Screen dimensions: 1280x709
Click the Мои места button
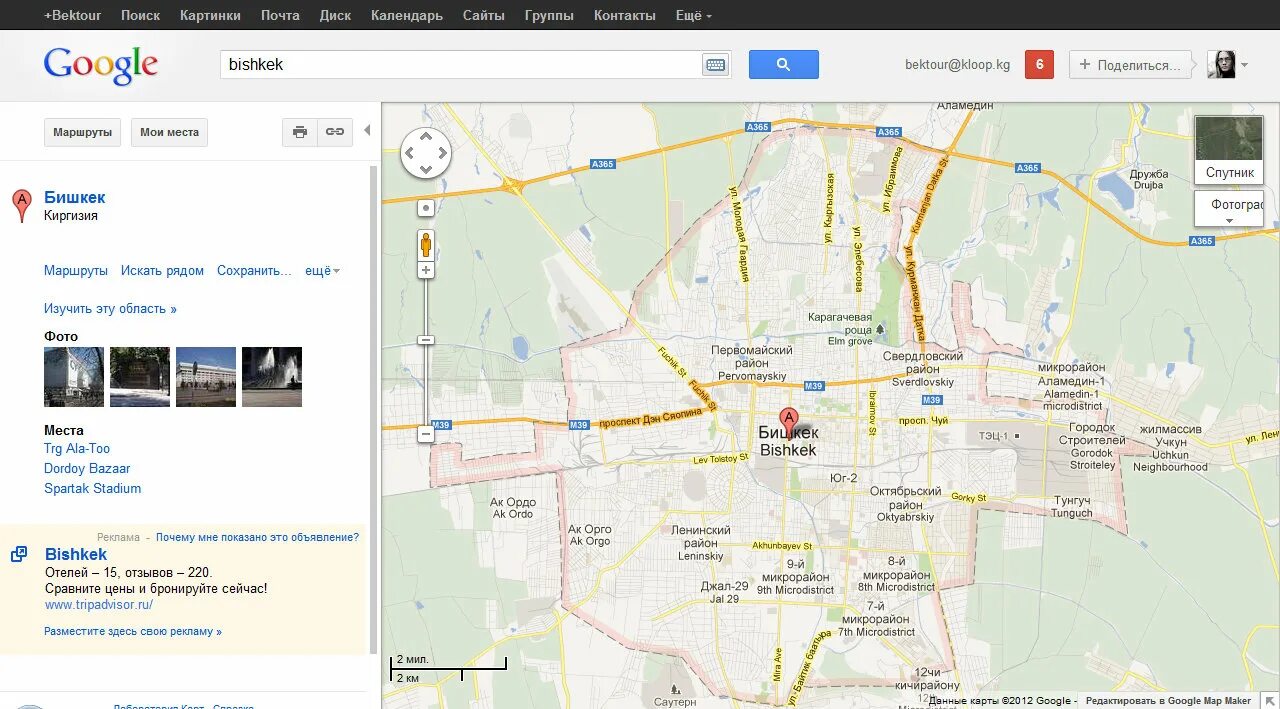pos(169,132)
